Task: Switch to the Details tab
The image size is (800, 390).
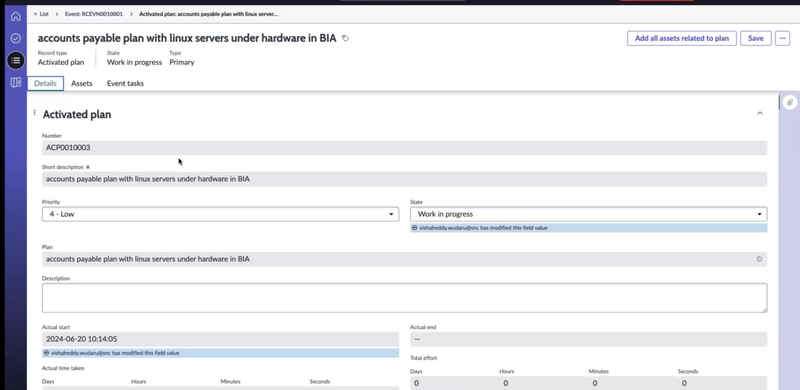Action: pyautogui.click(x=45, y=83)
